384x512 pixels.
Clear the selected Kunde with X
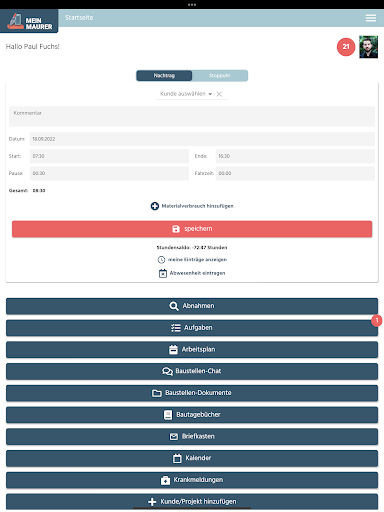[x=219, y=94]
